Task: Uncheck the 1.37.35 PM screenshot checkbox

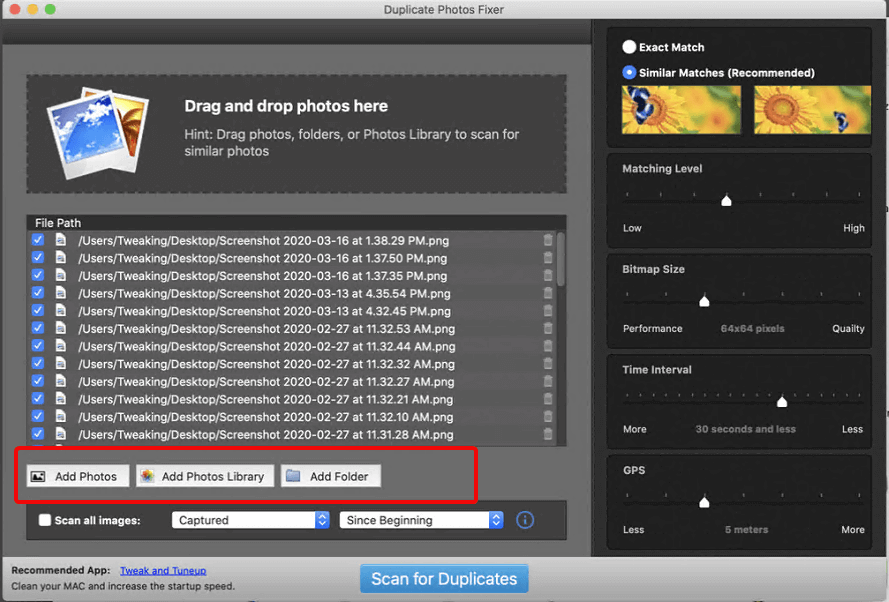Action: (38, 276)
